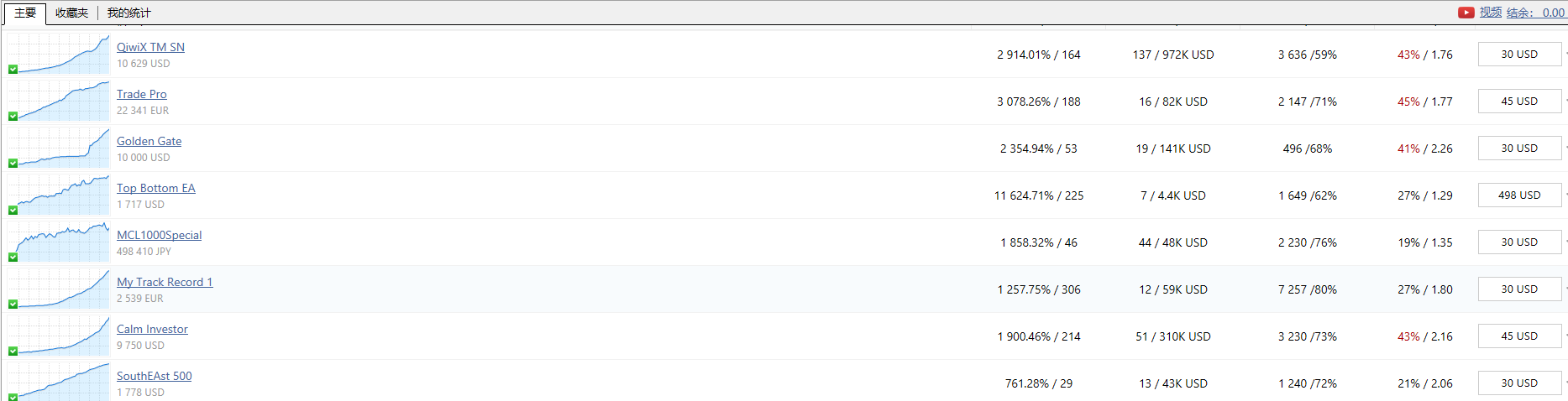Image resolution: width=1568 pixels, height=401 pixels.
Task: Open the SouthEAst 500 growth chart thumbnail
Action: (x=59, y=382)
